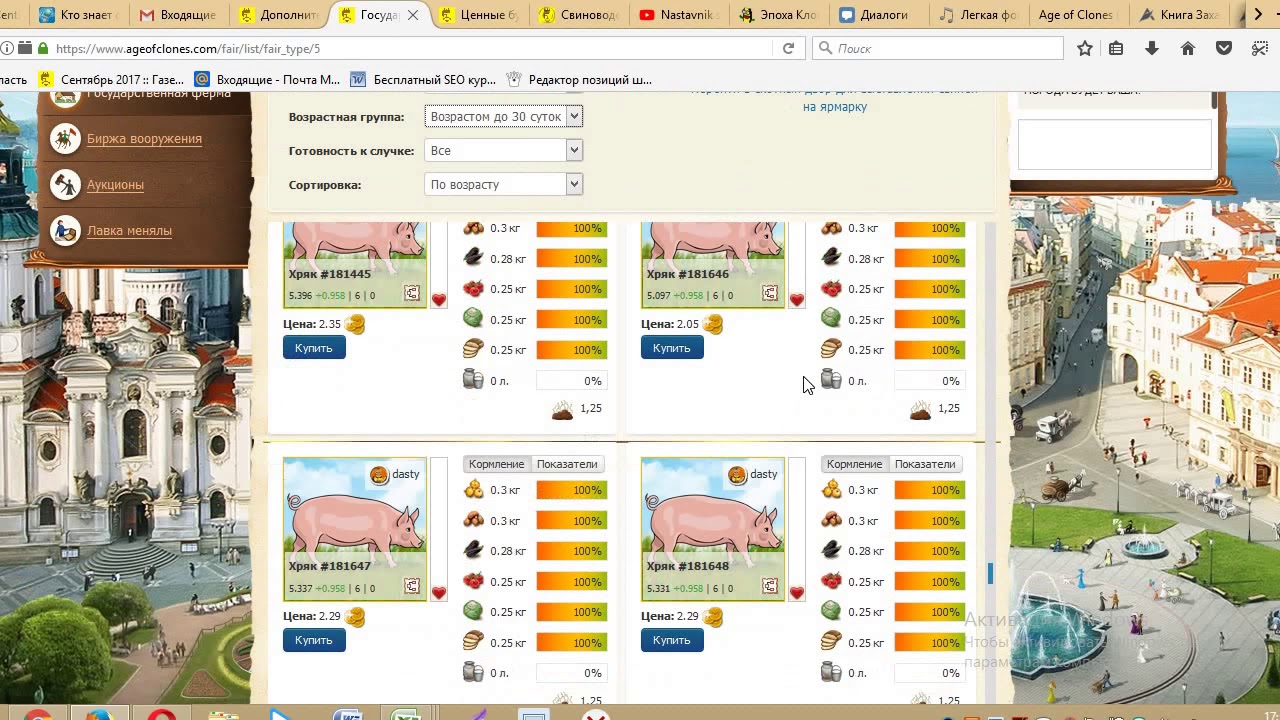Open the Возрастная группа dropdown
The image size is (1280, 720).
click(x=503, y=116)
